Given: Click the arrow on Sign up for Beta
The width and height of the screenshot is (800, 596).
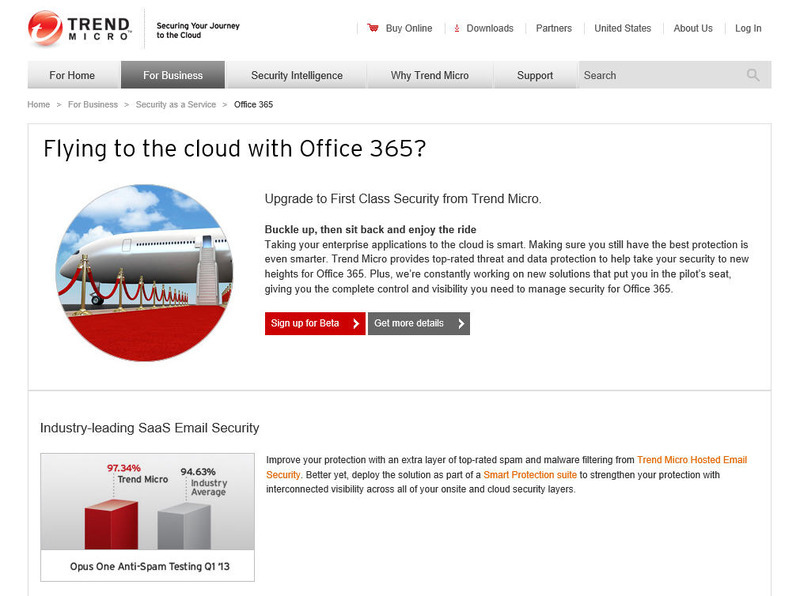Looking at the screenshot, I should click(356, 324).
